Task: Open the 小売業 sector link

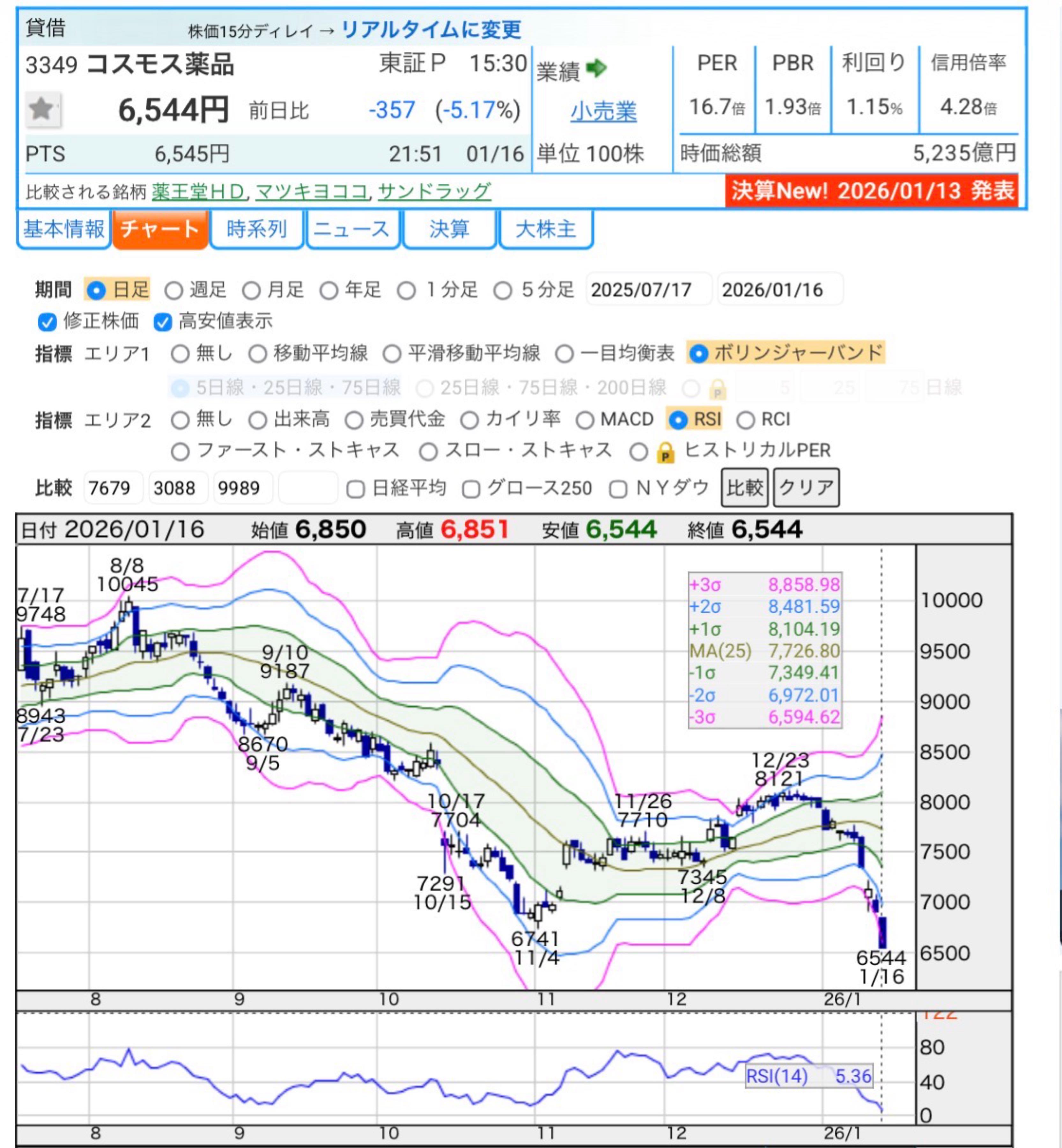Action: pyautogui.click(x=603, y=112)
